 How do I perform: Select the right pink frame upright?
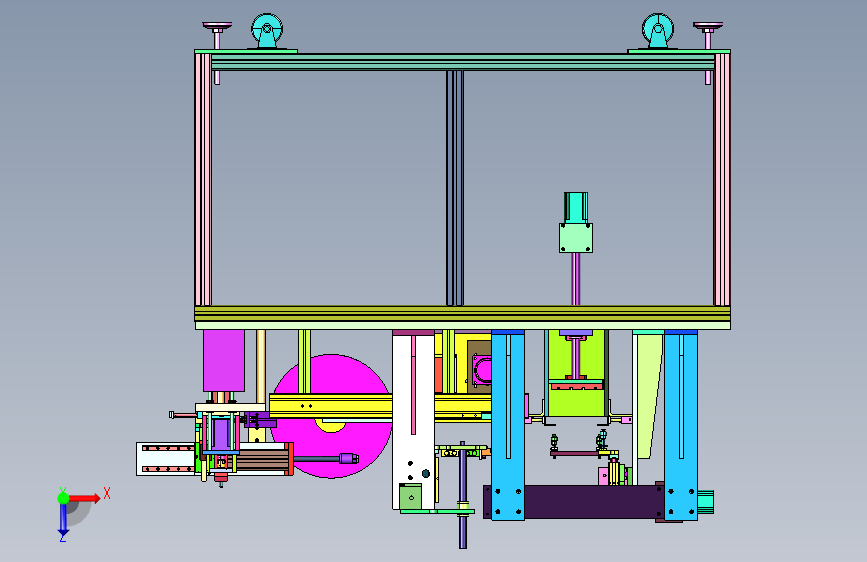(722, 180)
